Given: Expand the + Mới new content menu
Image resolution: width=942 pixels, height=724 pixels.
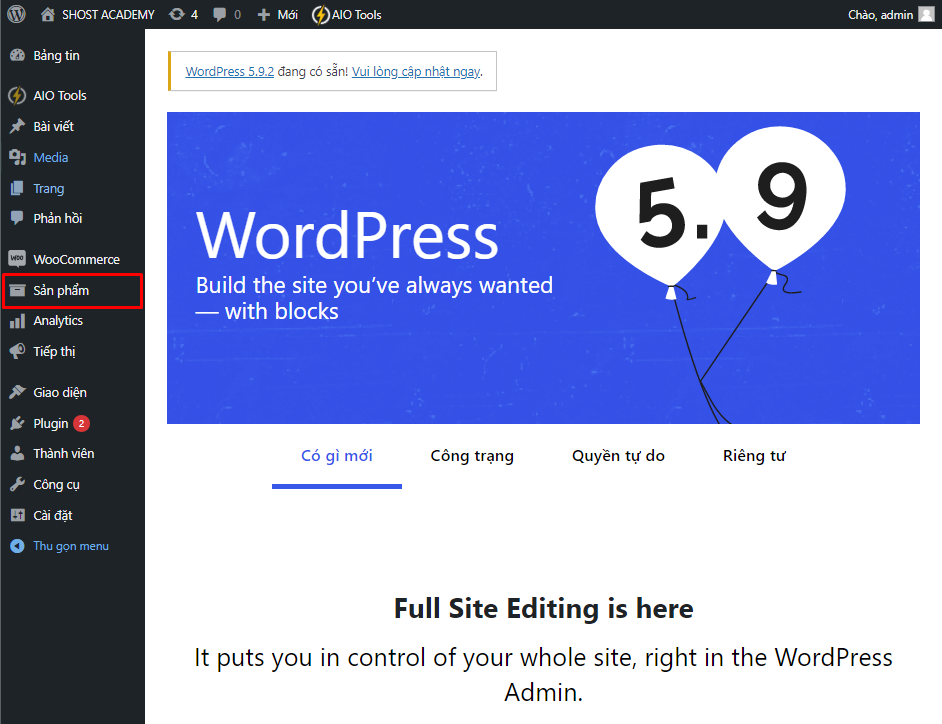Looking at the screenshot, I should point(278,14).
